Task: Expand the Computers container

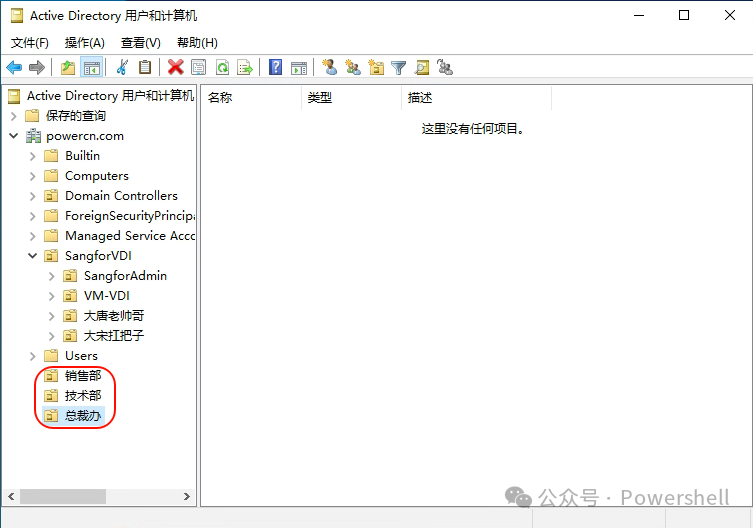Action: 33,176
